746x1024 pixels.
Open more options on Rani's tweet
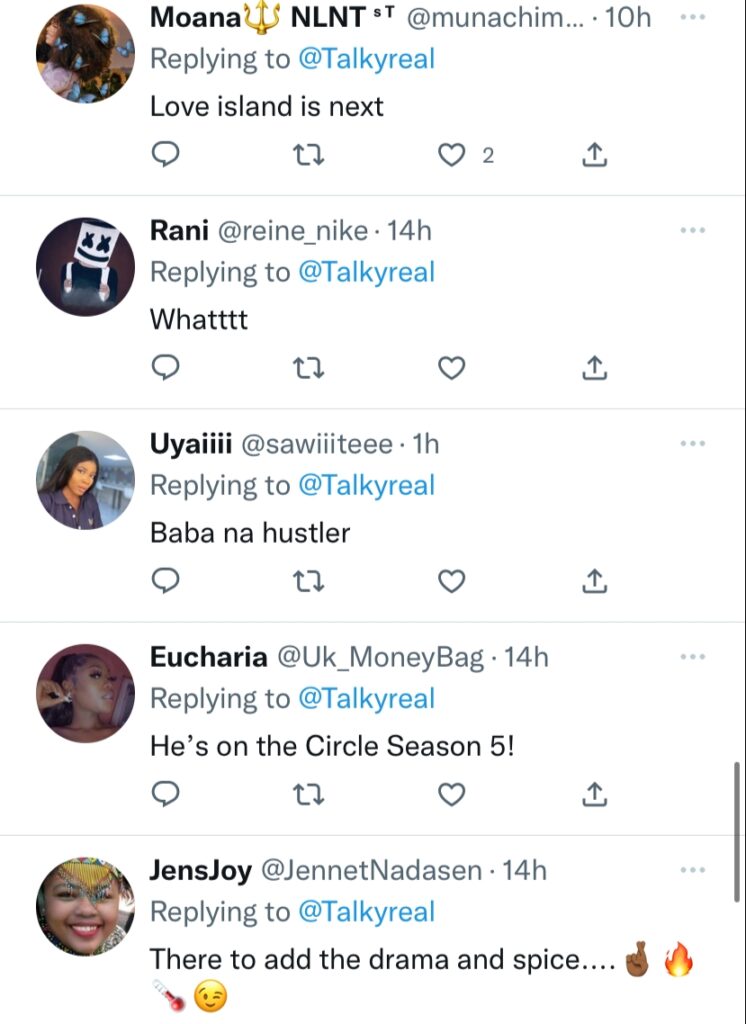(x=692, y=230)
